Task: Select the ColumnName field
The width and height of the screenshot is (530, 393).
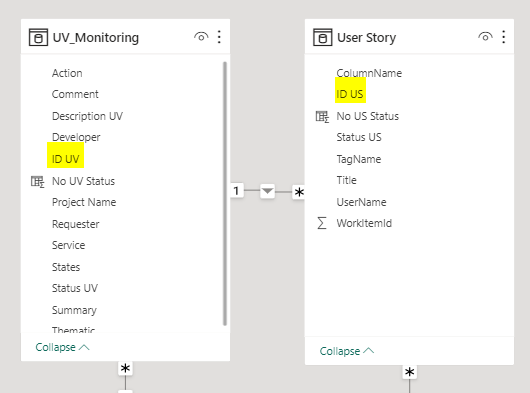Action: pyautogui.click(x=369, y=73)
